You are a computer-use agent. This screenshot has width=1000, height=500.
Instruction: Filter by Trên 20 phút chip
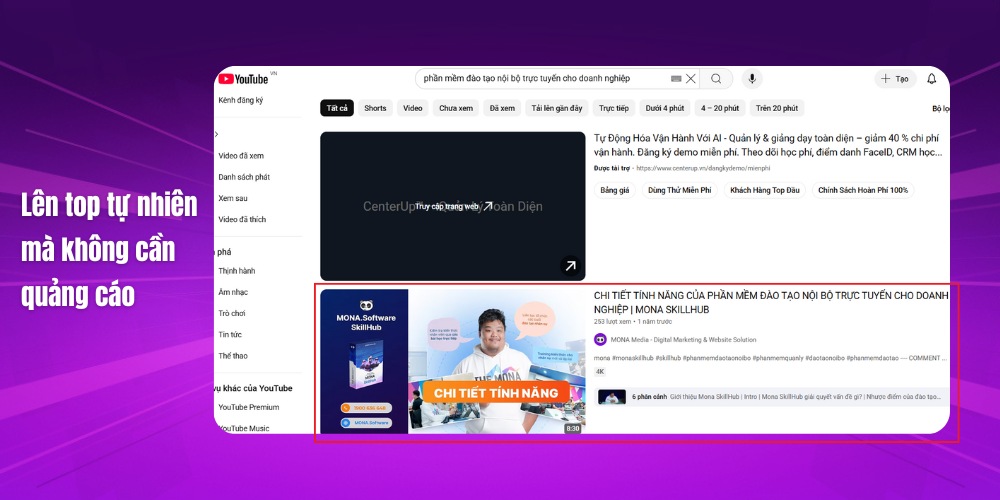tap(777, 108)
